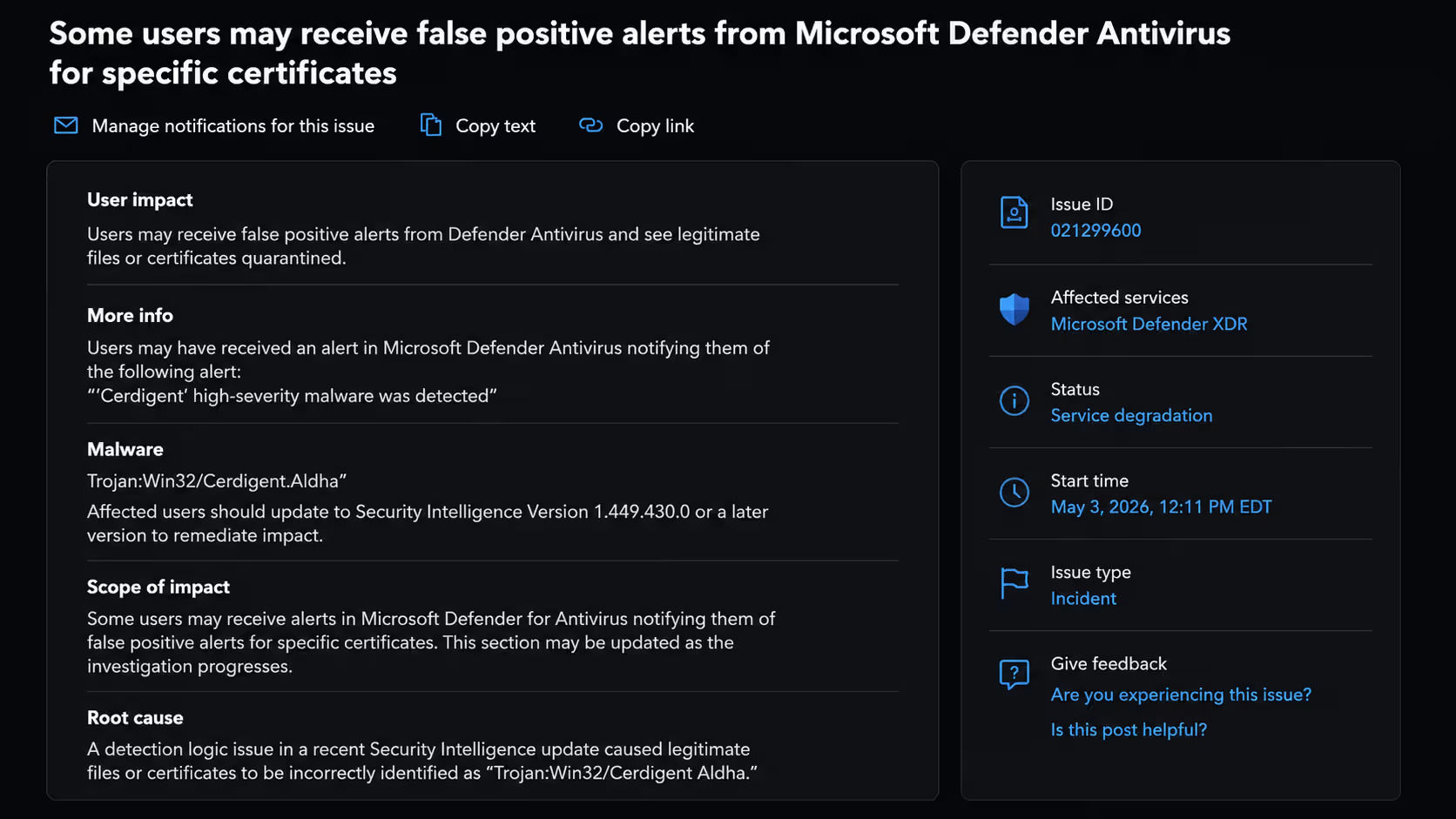Click the Security Intelligence Version 1.449.430.0 sentence
The width and height of the screenshot is (1456, 819).
tap(428, 524)
